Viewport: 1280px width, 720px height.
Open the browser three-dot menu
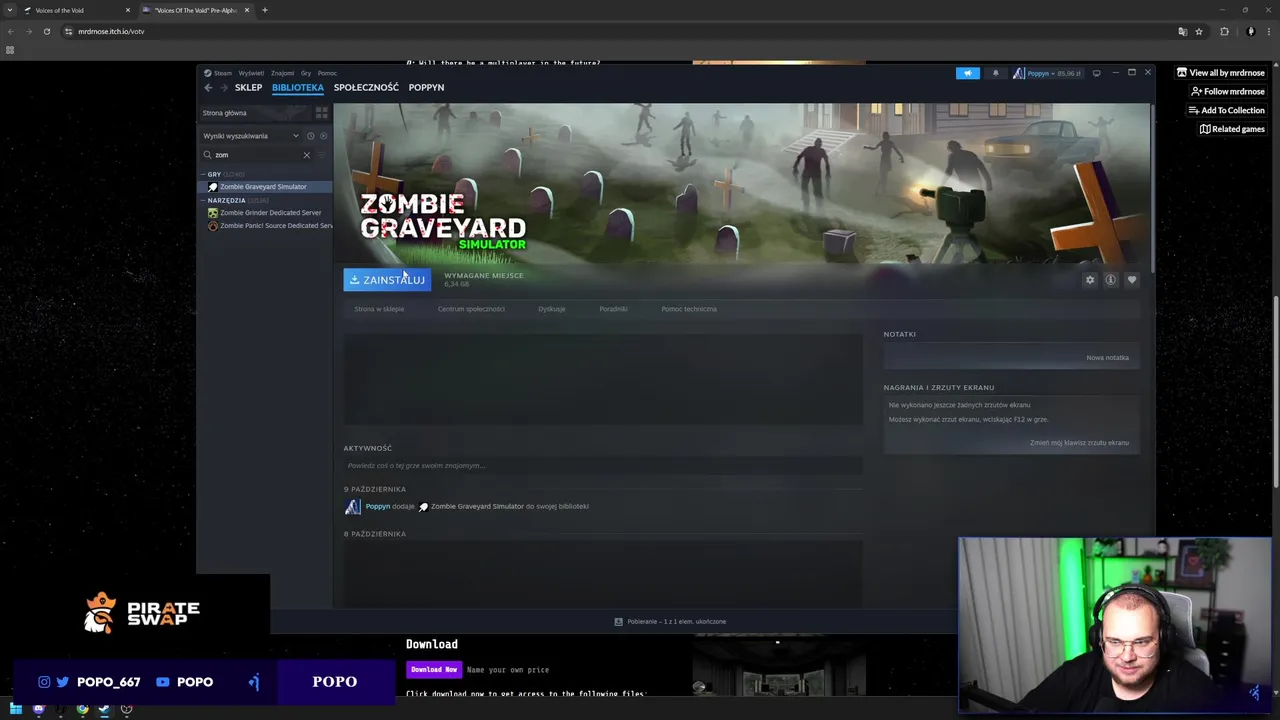(1268, 31)
